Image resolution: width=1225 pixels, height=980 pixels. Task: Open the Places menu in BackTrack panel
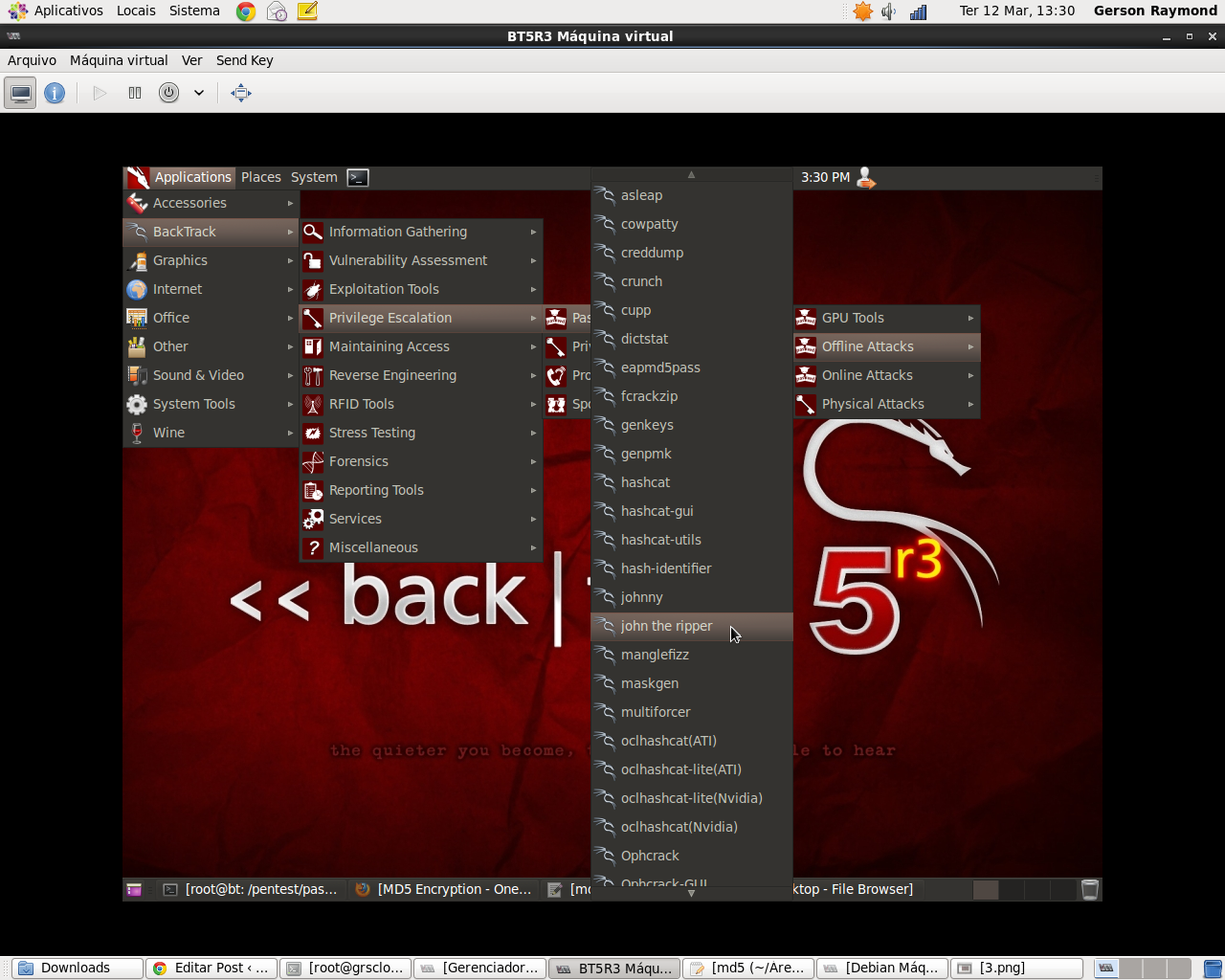click(x=260, y=177)
